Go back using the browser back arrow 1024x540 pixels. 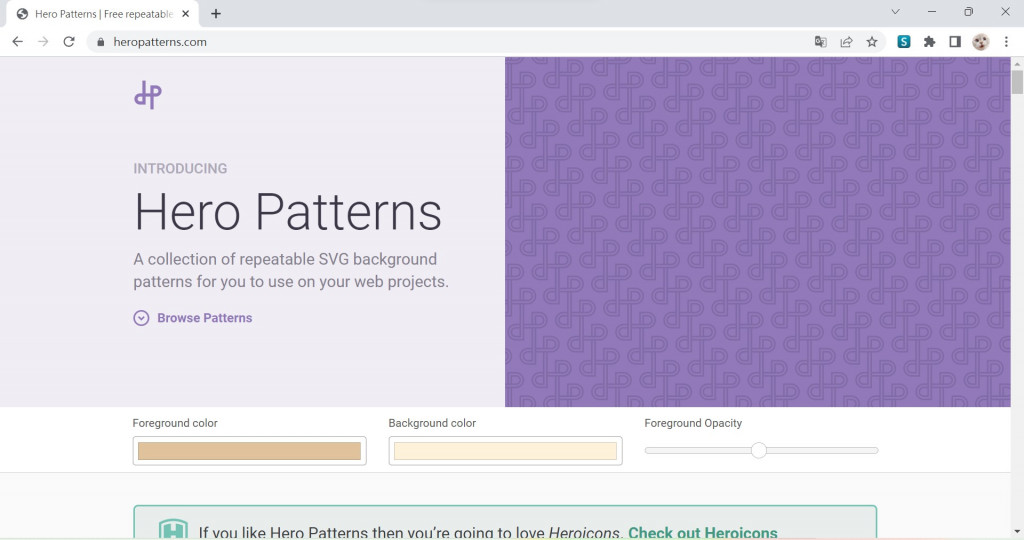18,42
